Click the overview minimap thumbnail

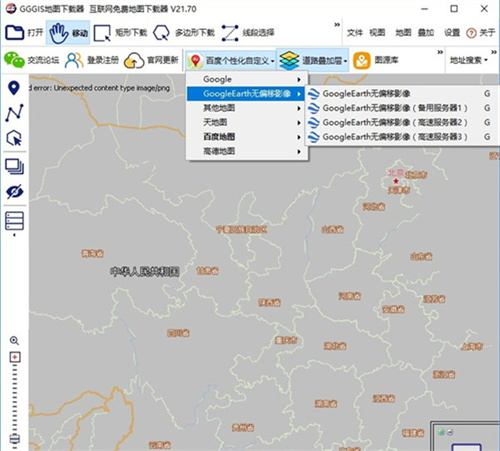(465, 436)
